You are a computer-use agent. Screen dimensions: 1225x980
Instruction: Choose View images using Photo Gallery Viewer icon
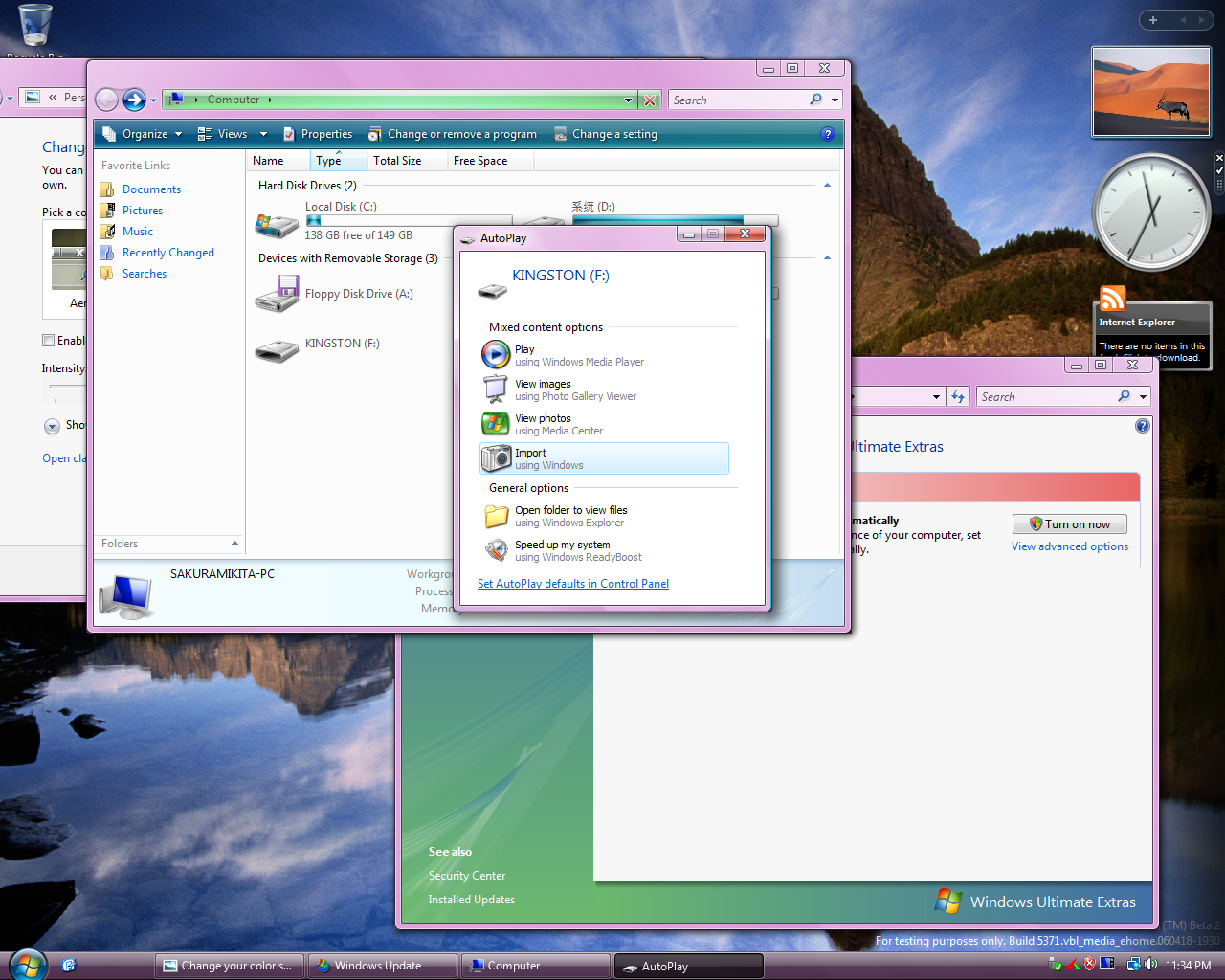(x=495, y=390)
